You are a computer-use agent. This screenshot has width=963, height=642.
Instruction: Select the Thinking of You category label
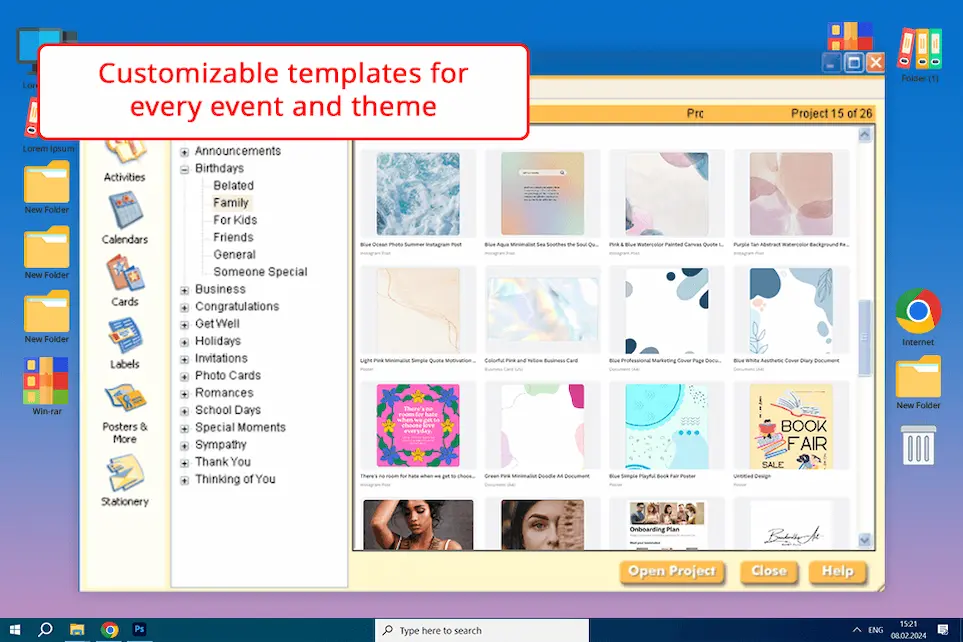235,479
